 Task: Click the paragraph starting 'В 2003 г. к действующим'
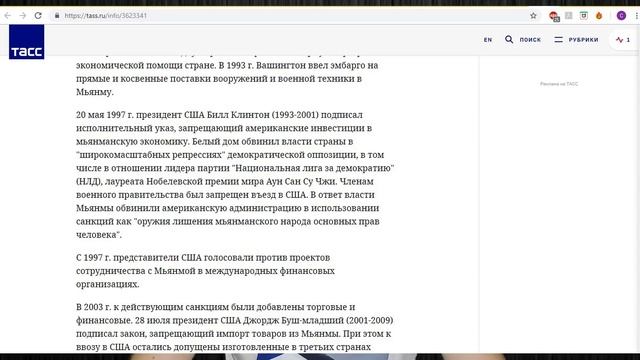coord(235,327)
